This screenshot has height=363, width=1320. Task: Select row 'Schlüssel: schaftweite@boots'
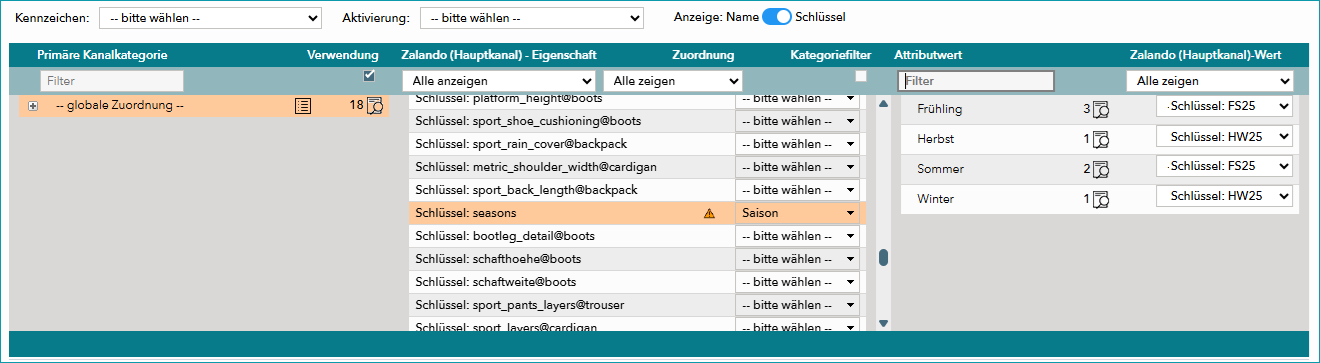tap(638, 282)
